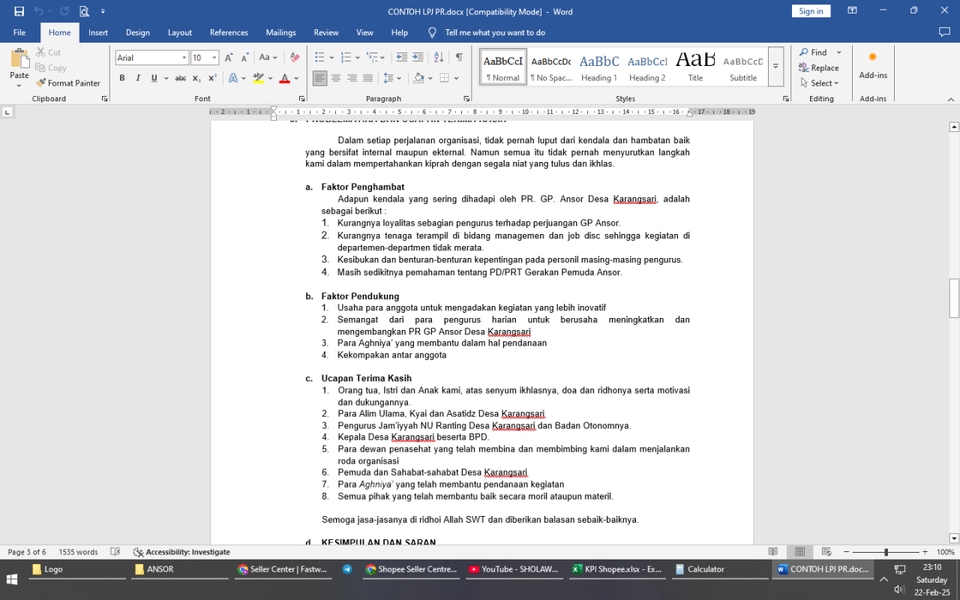Clear all formatting icon
This screenshot has height=600, width=960.
294,58
